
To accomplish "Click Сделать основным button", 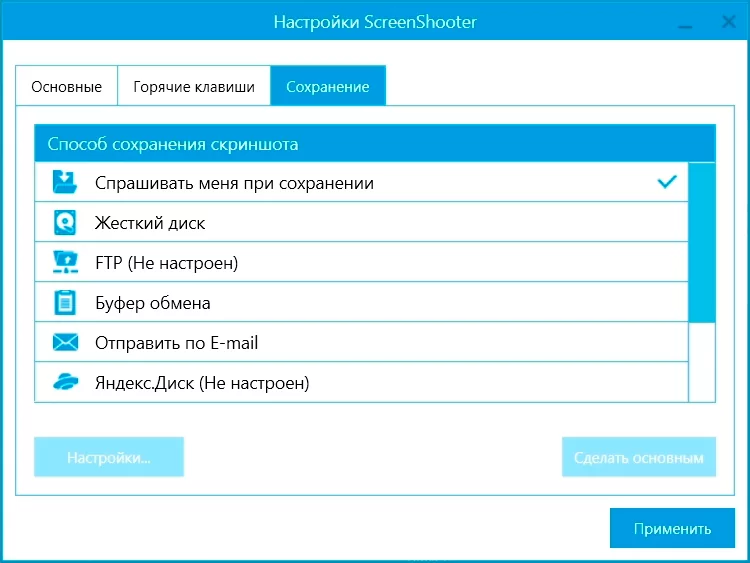I will point(639,457).
